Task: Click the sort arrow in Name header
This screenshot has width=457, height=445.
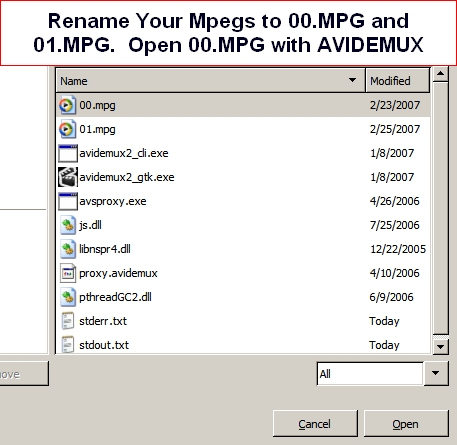Action: click(x=352, y=80)
